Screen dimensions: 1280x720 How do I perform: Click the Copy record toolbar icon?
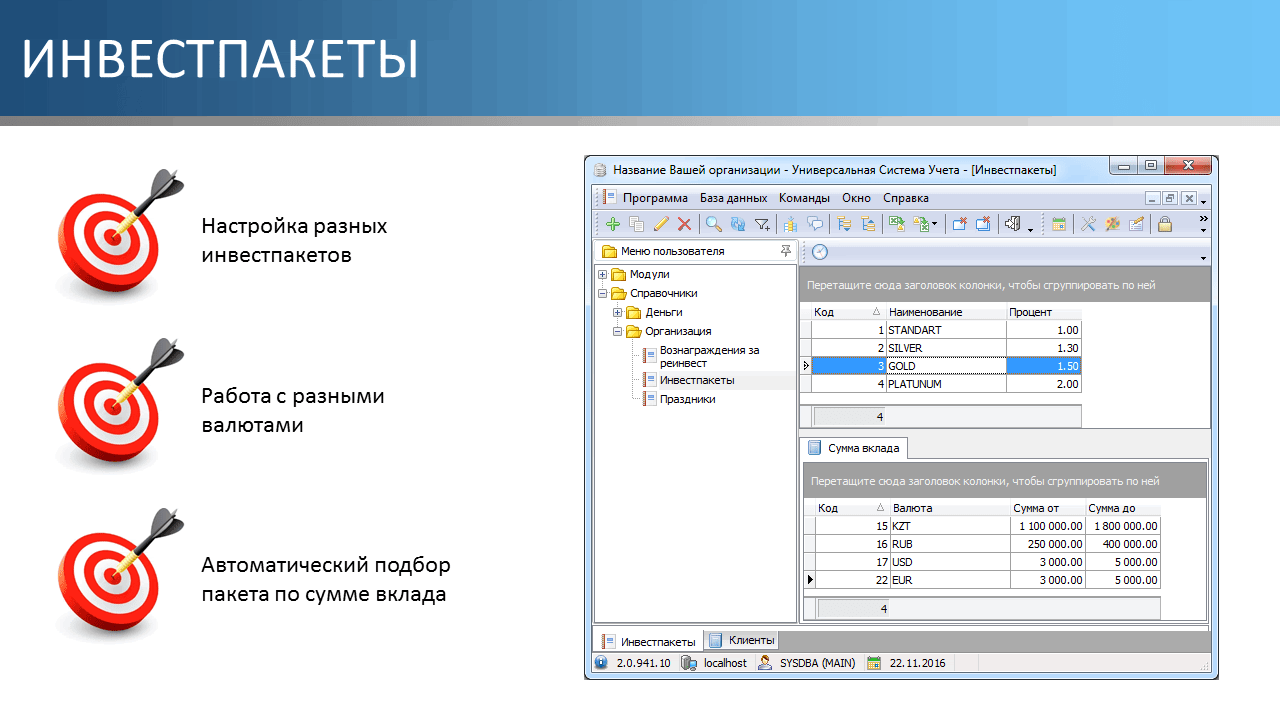pos(636,224)
